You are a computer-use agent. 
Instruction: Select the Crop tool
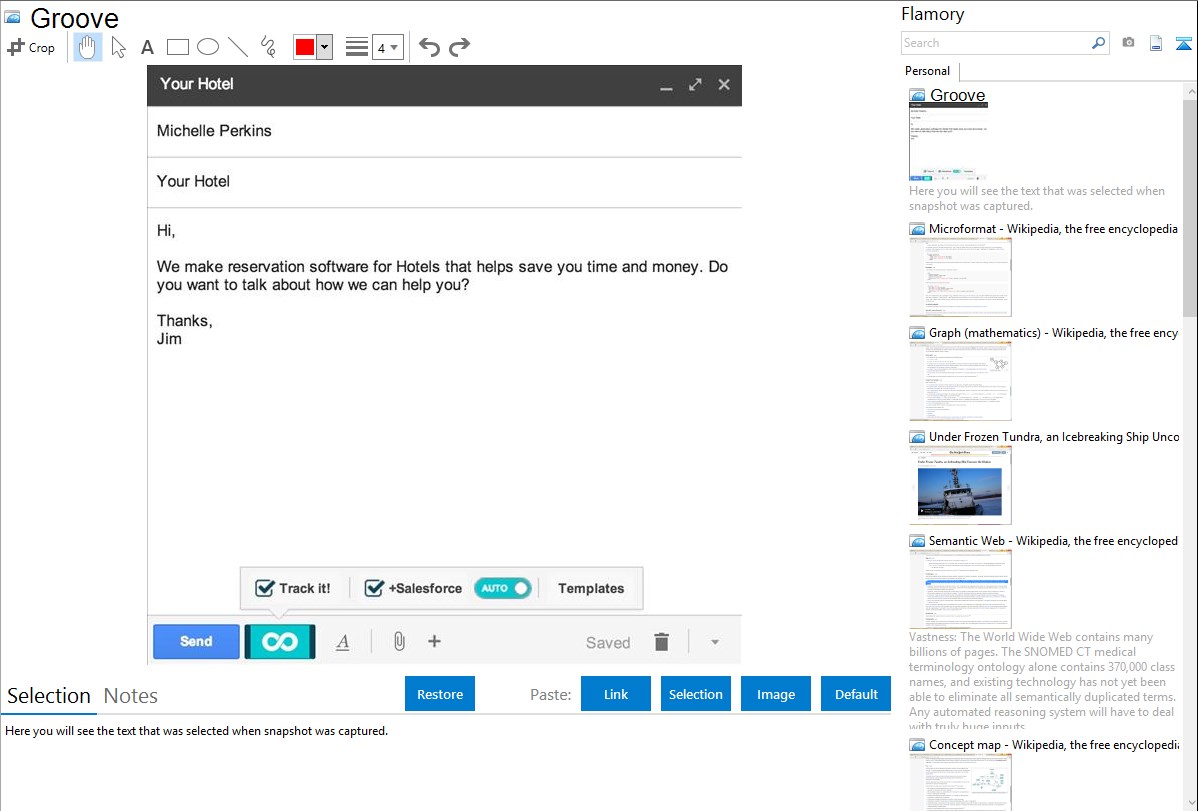coord(31,47)
